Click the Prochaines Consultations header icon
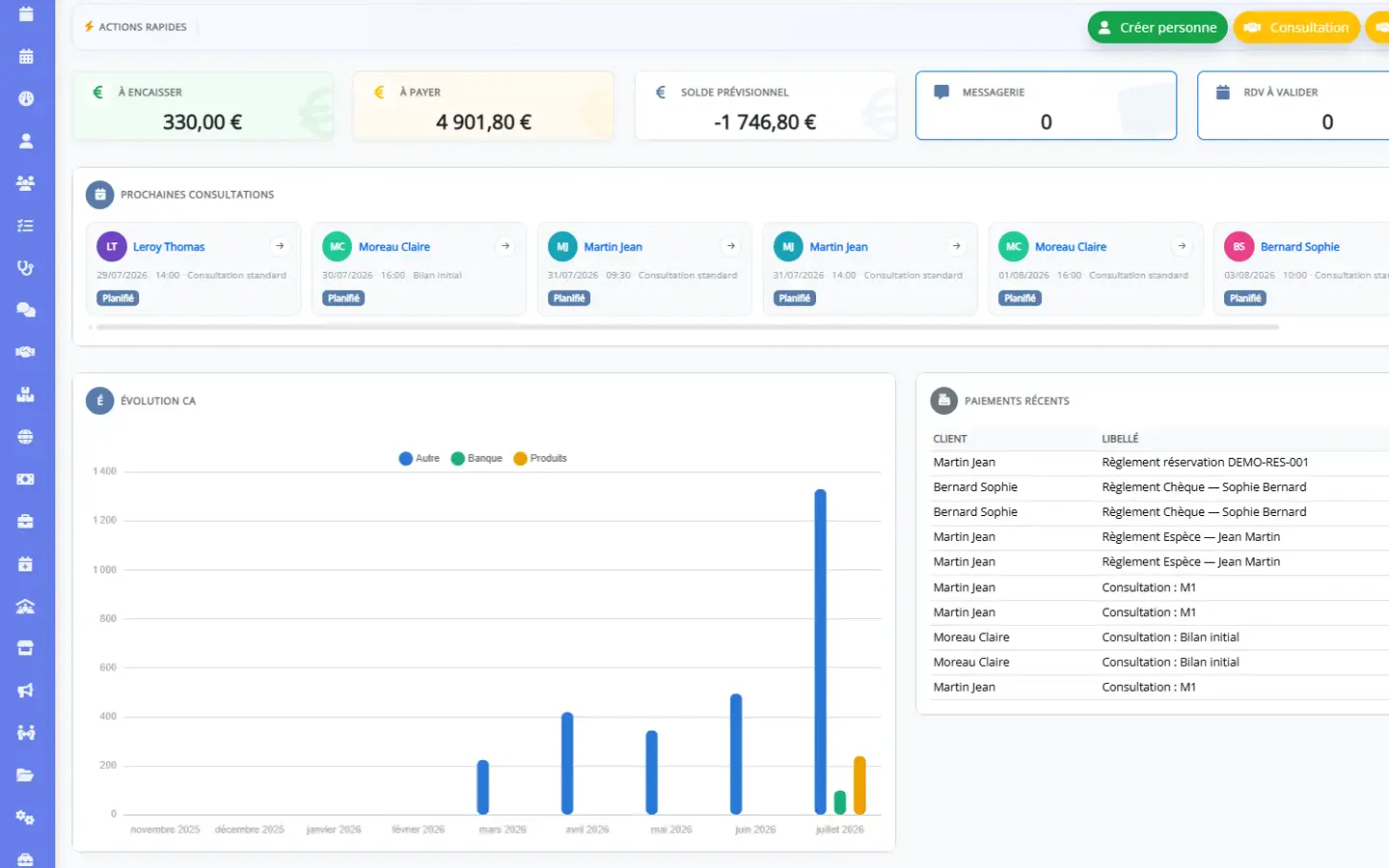 [99, 195]
